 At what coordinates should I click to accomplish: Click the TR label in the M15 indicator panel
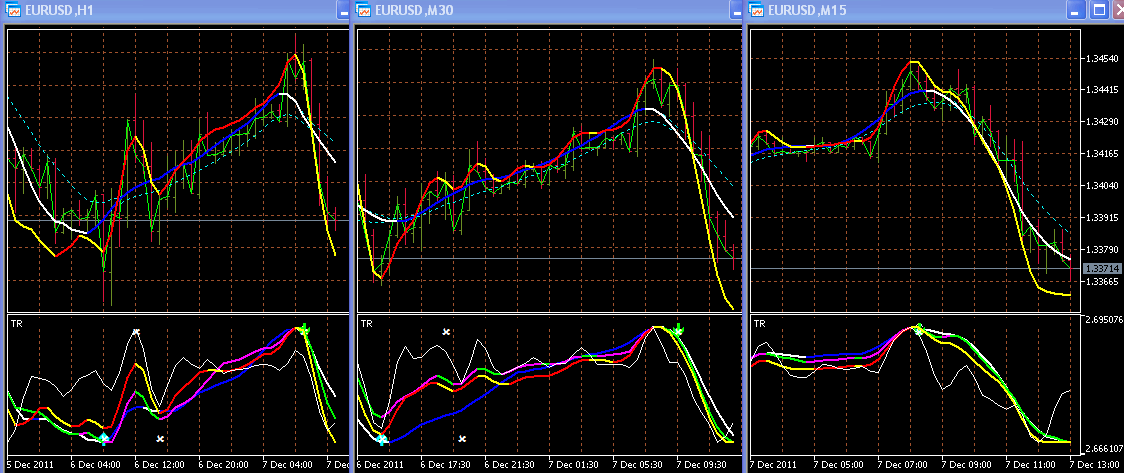(x=760, y=324)
